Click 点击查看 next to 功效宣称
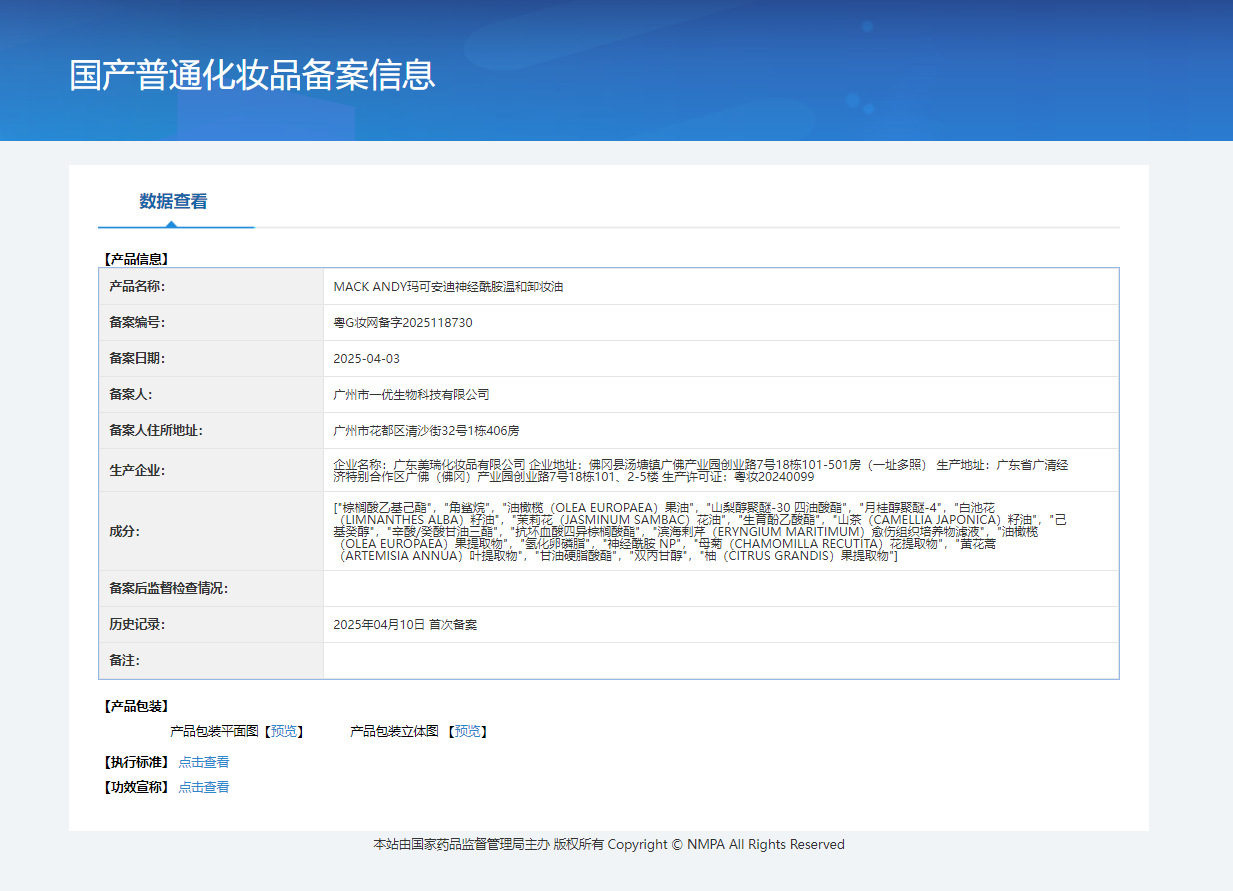The width and height of the screenshot is (1233, 891). point(203,787)
